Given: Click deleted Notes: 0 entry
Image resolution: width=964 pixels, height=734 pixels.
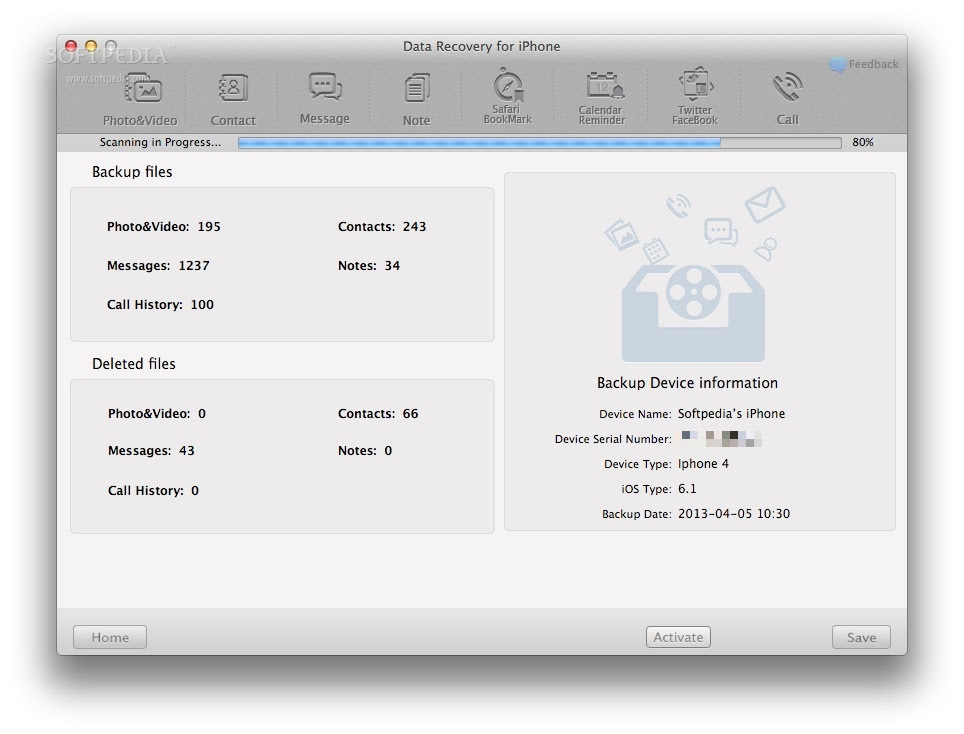Looking at the screenshot, I should tap(365, 451).
